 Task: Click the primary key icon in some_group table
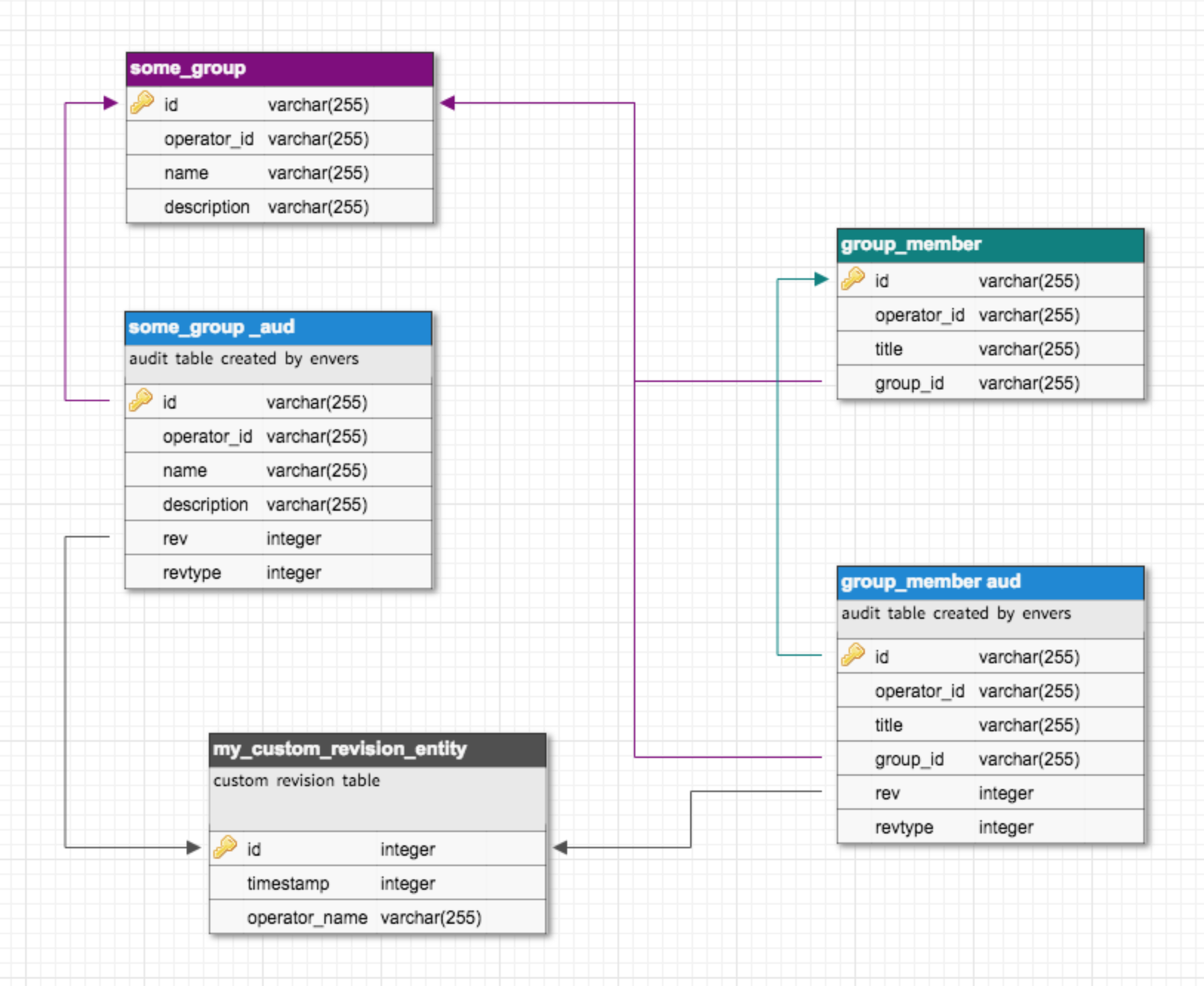tap(141, 104)
